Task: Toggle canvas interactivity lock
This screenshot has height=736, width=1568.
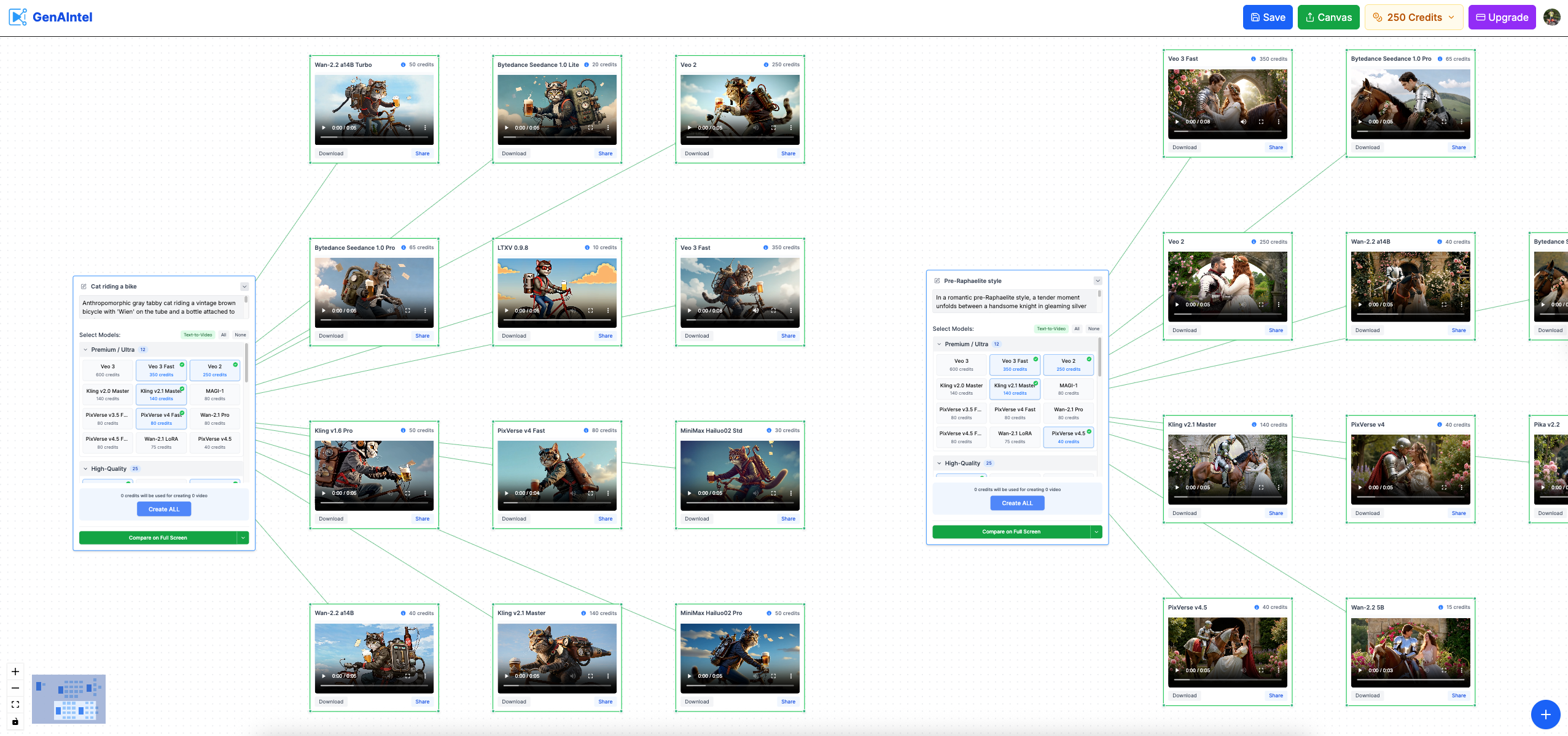Action: tap(15, 721)
